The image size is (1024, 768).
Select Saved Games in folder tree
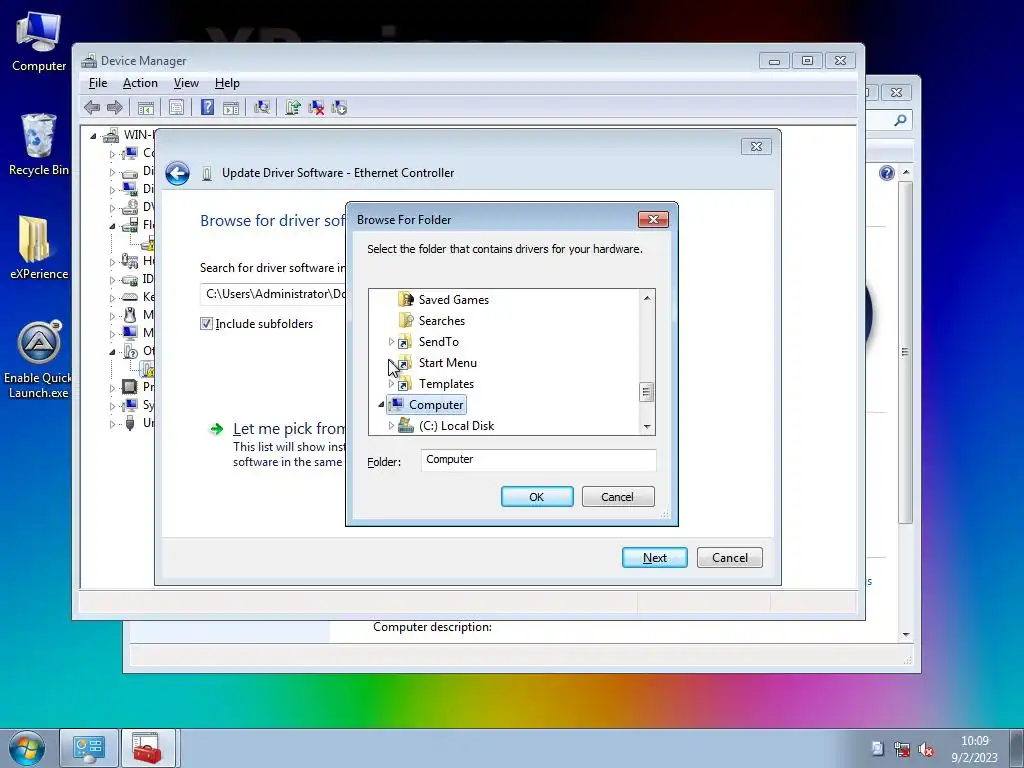453,300
